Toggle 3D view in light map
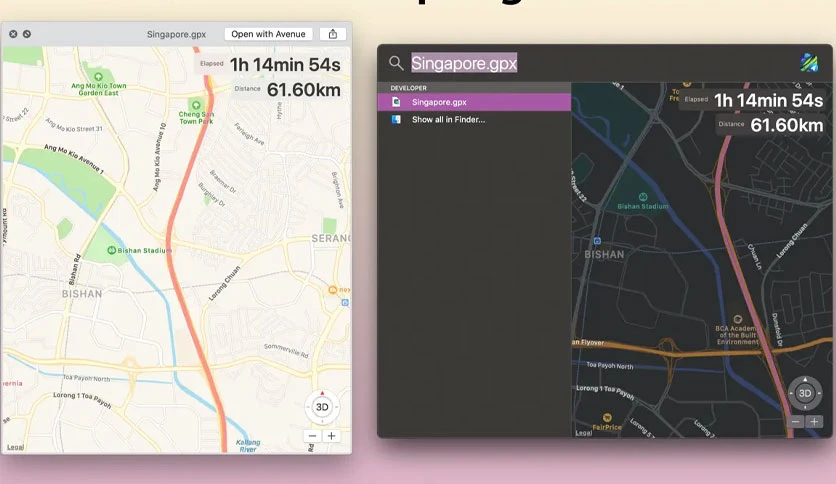This screenshot has width=836, height=484. (x=322, y=407)
